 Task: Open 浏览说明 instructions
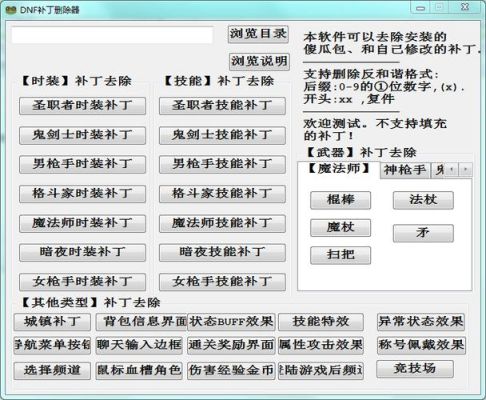(x=259, y=61)
